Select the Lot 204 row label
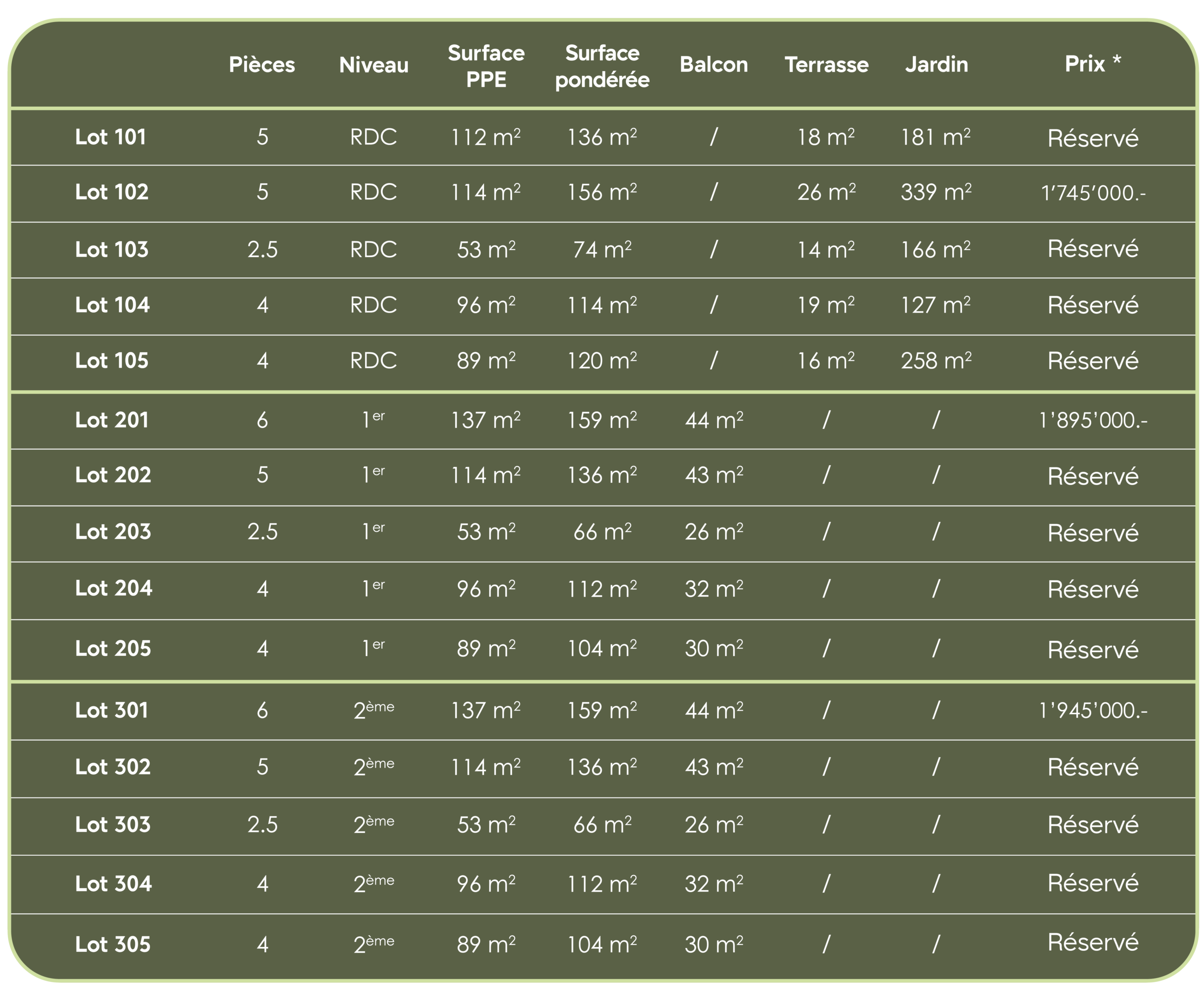 pyautogui.click(x=113, y=588)
